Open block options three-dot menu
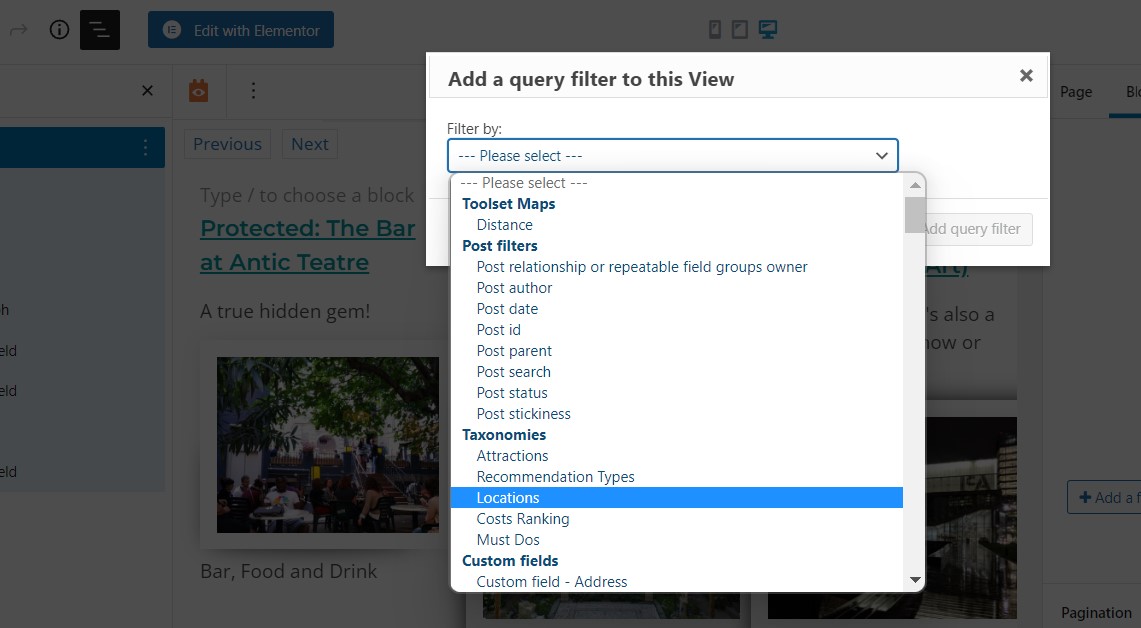This screenshot has width=1141, height=628. point(253,91)
